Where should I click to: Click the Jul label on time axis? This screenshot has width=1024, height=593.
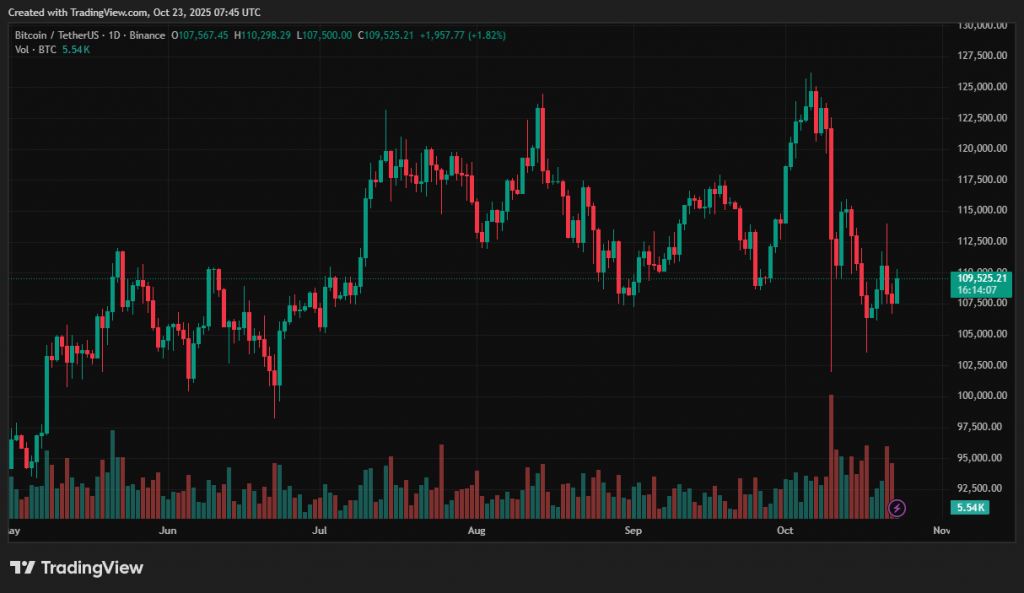point(320,529)
